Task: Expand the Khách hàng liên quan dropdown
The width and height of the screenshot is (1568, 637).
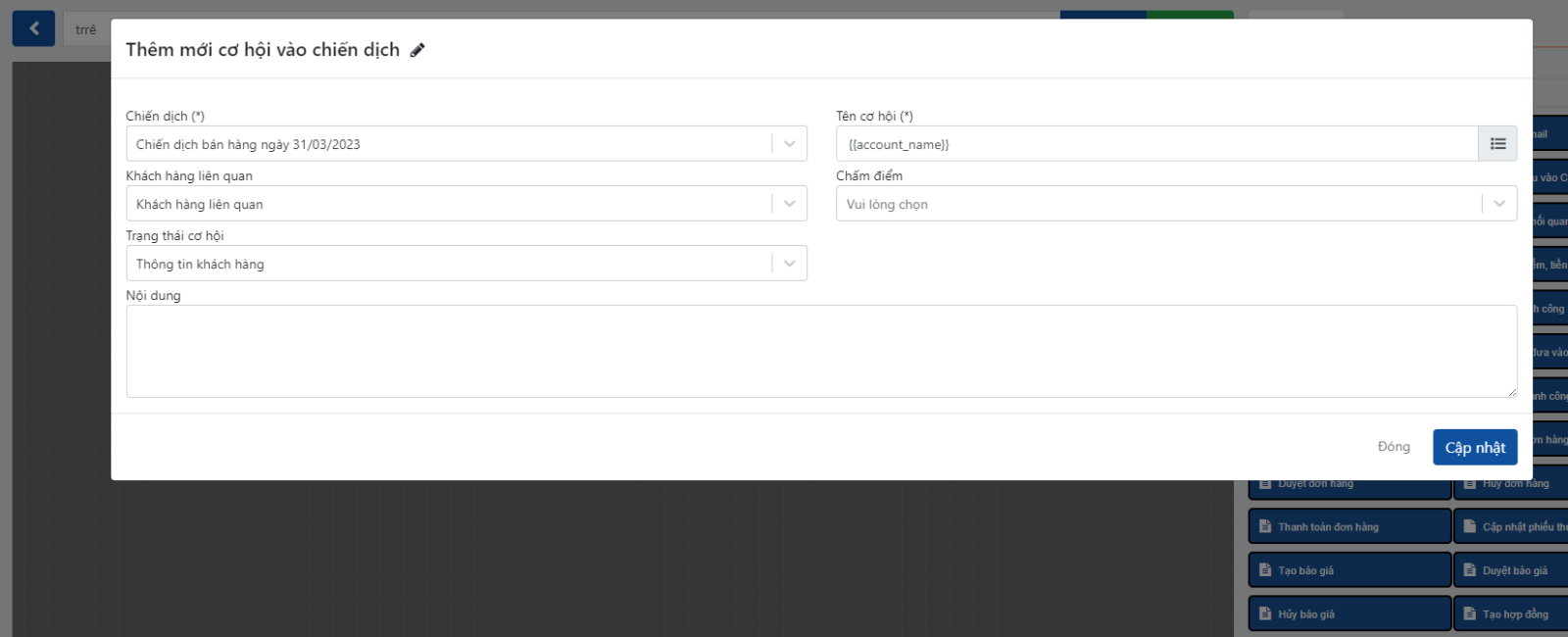Action: click(789, 204)
